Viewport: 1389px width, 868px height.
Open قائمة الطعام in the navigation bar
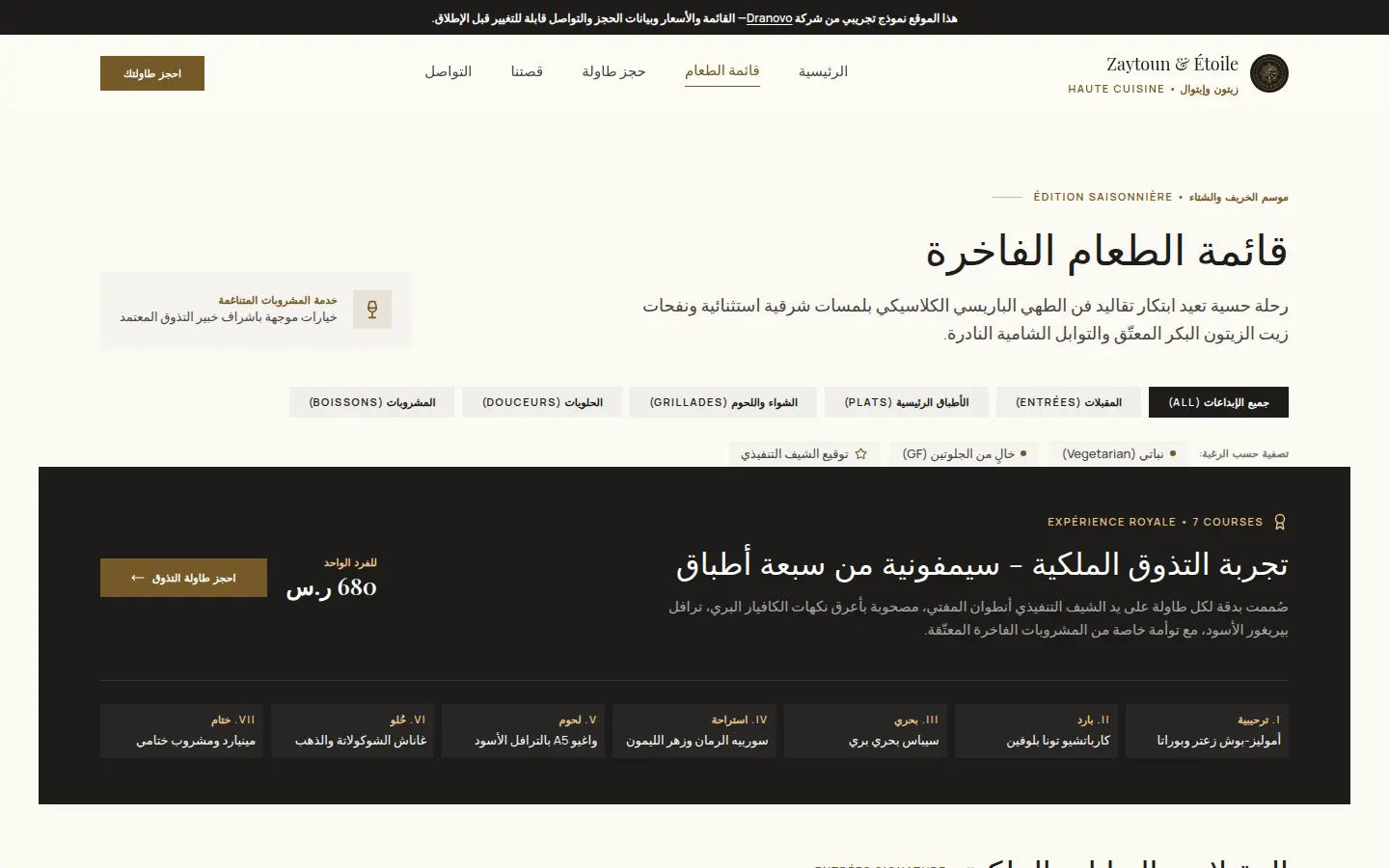click(722, 71)
